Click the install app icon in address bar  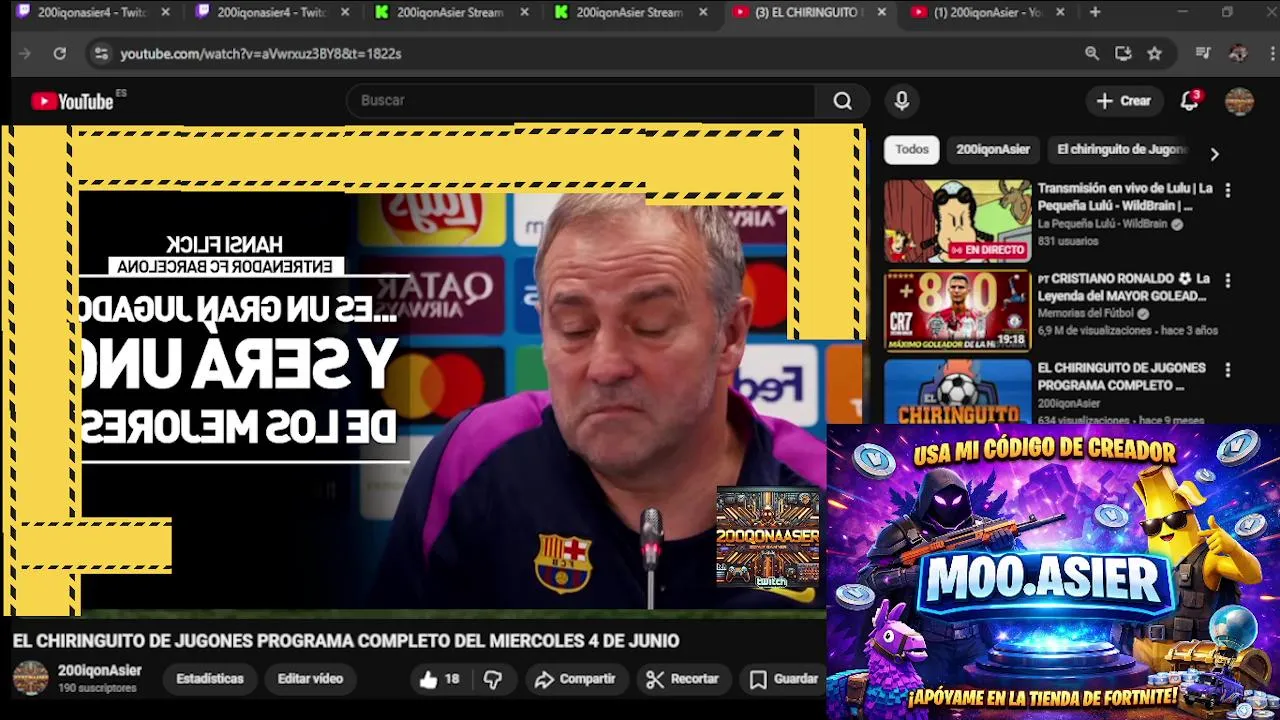pos(1123,54)
